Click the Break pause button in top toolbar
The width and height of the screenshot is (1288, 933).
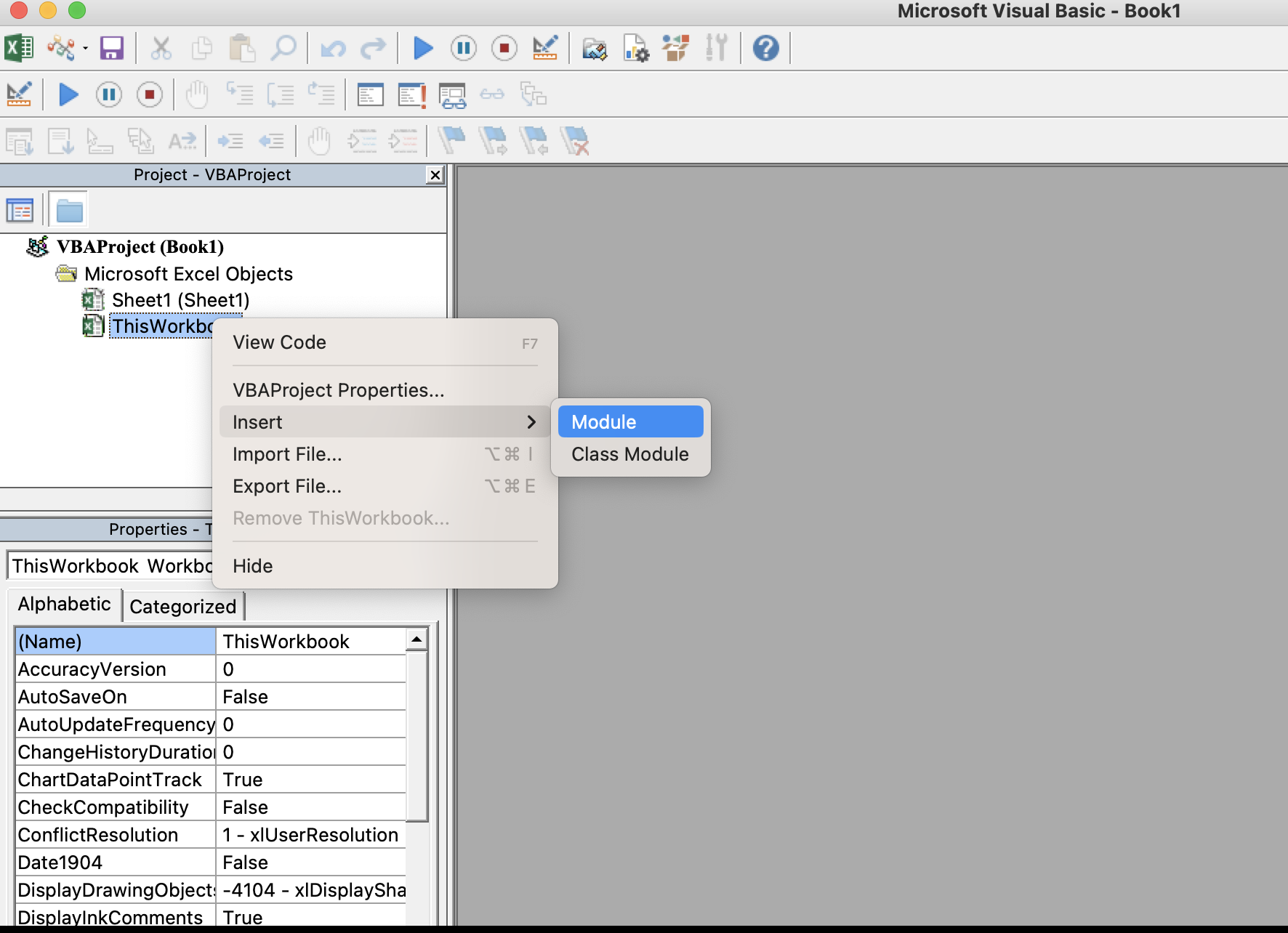(464, 49)
